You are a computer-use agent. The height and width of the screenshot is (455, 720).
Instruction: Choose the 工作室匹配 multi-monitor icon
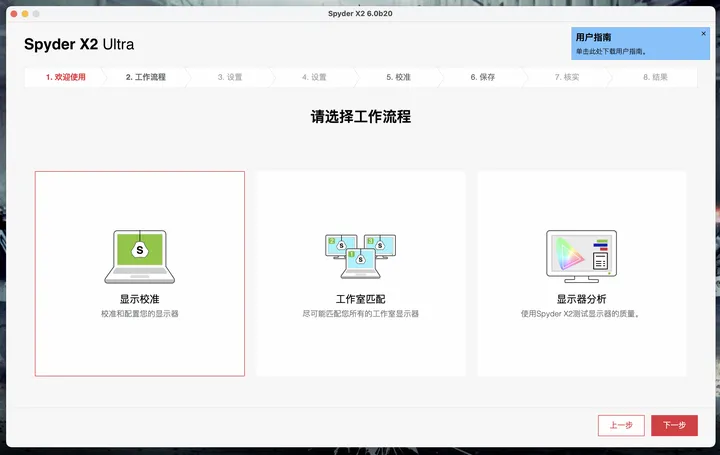point(360,256)
